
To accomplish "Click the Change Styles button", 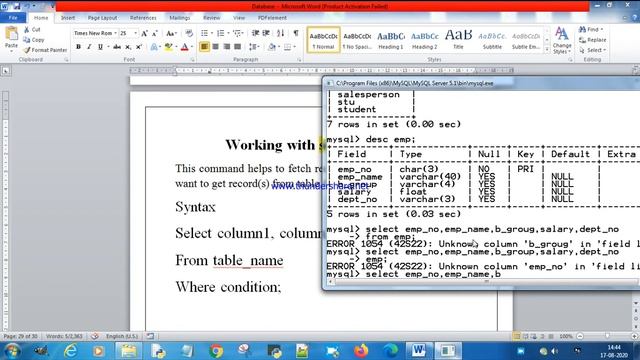I will (x=562, y=40).
